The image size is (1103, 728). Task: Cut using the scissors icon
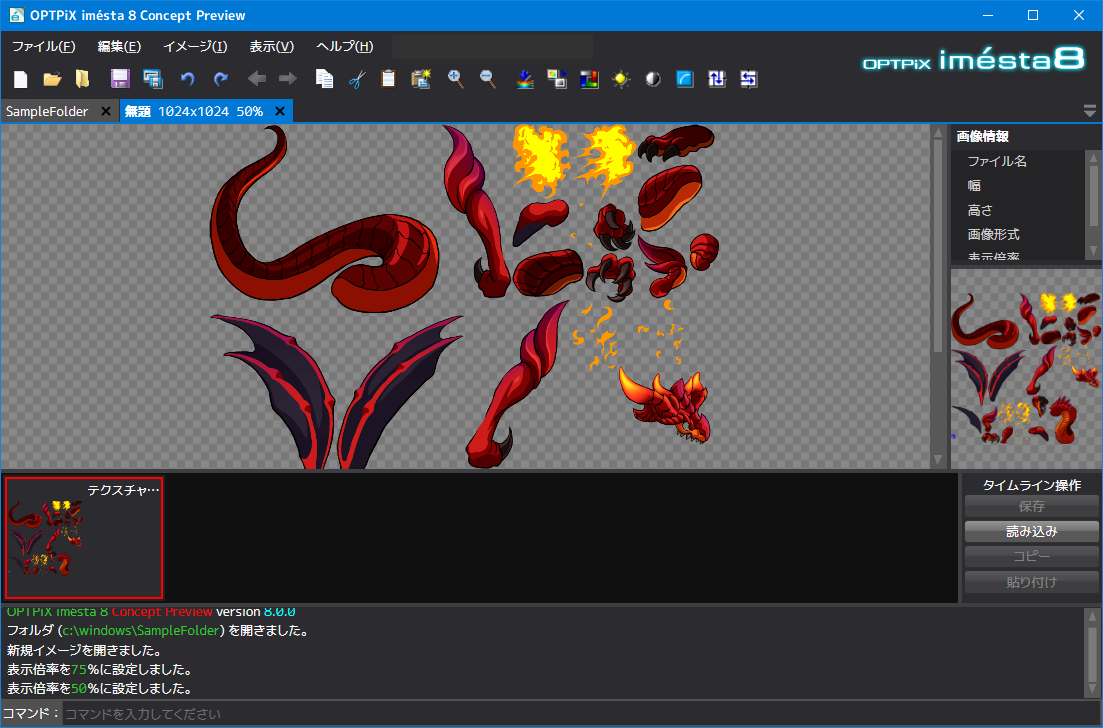tap(357, 79)
